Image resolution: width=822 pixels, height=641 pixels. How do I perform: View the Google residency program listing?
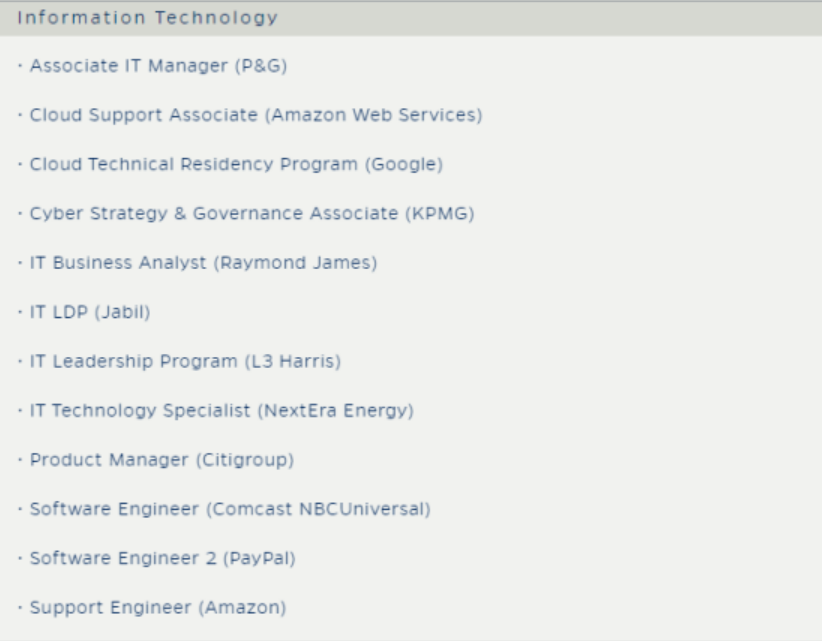236,165
